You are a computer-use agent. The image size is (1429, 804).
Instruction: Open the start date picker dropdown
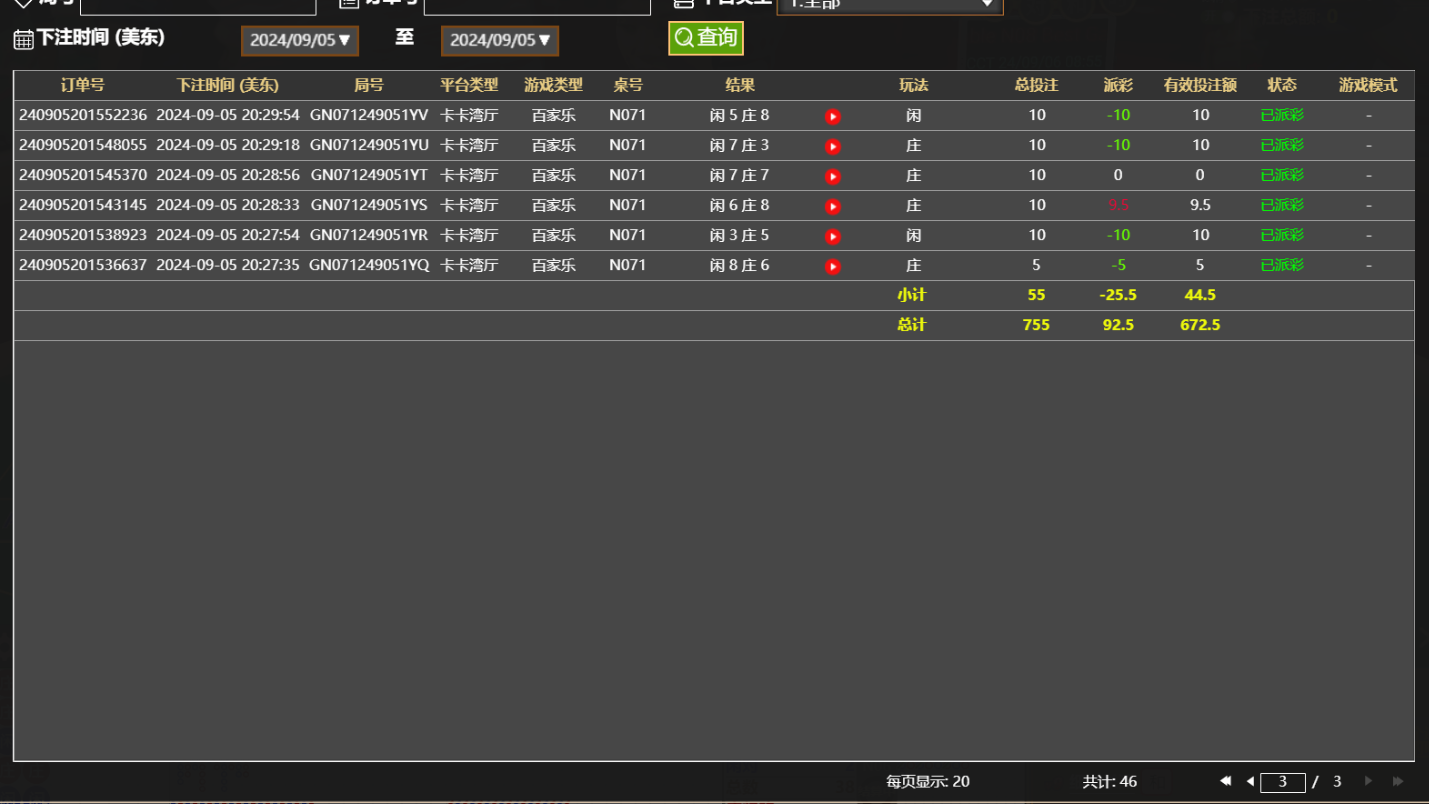299,41
